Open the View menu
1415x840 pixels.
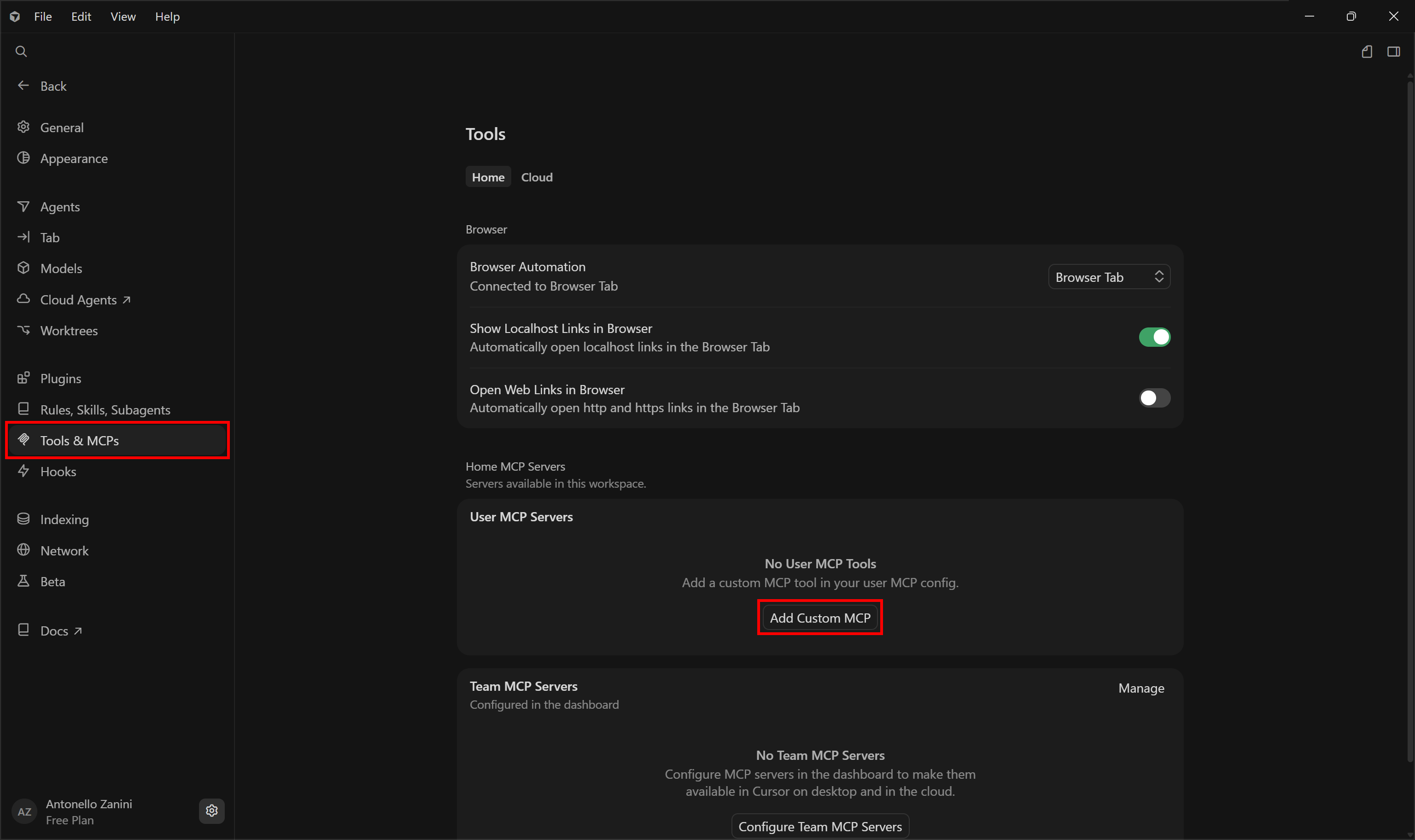pos(123,17)
